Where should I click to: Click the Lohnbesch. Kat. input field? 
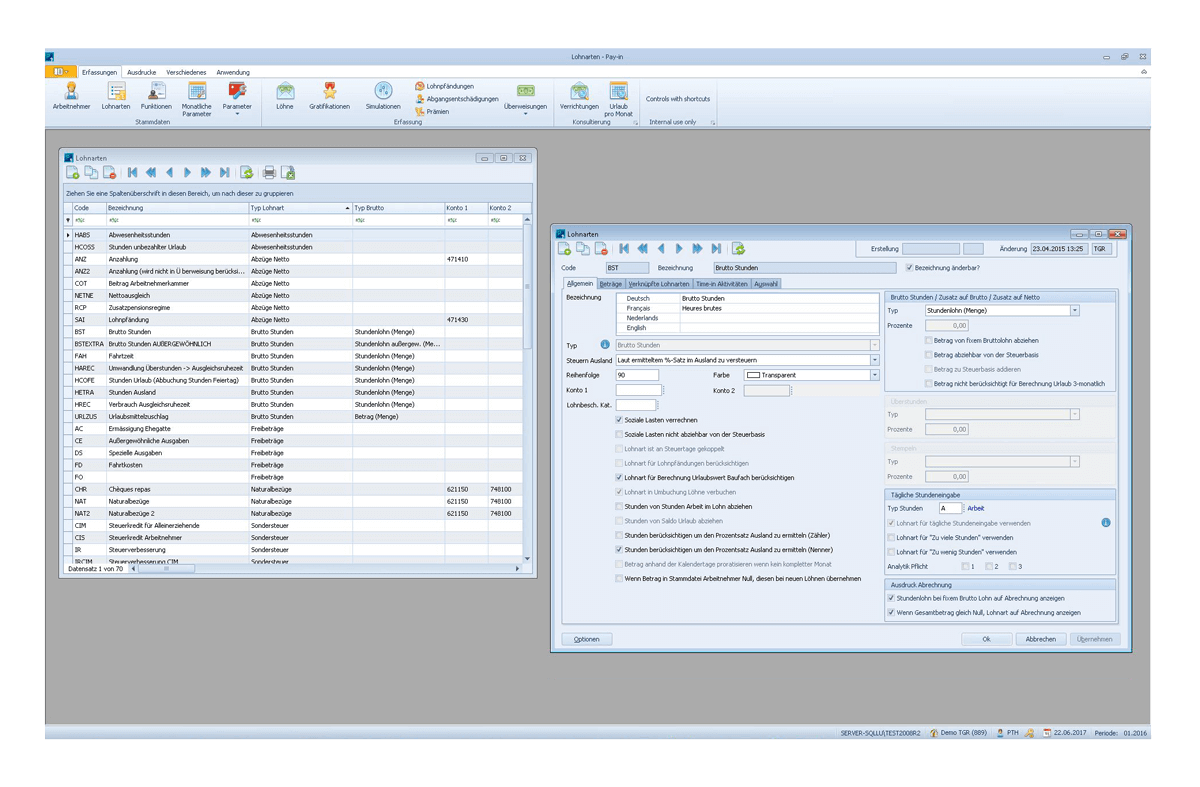click(x=636, y=405)
